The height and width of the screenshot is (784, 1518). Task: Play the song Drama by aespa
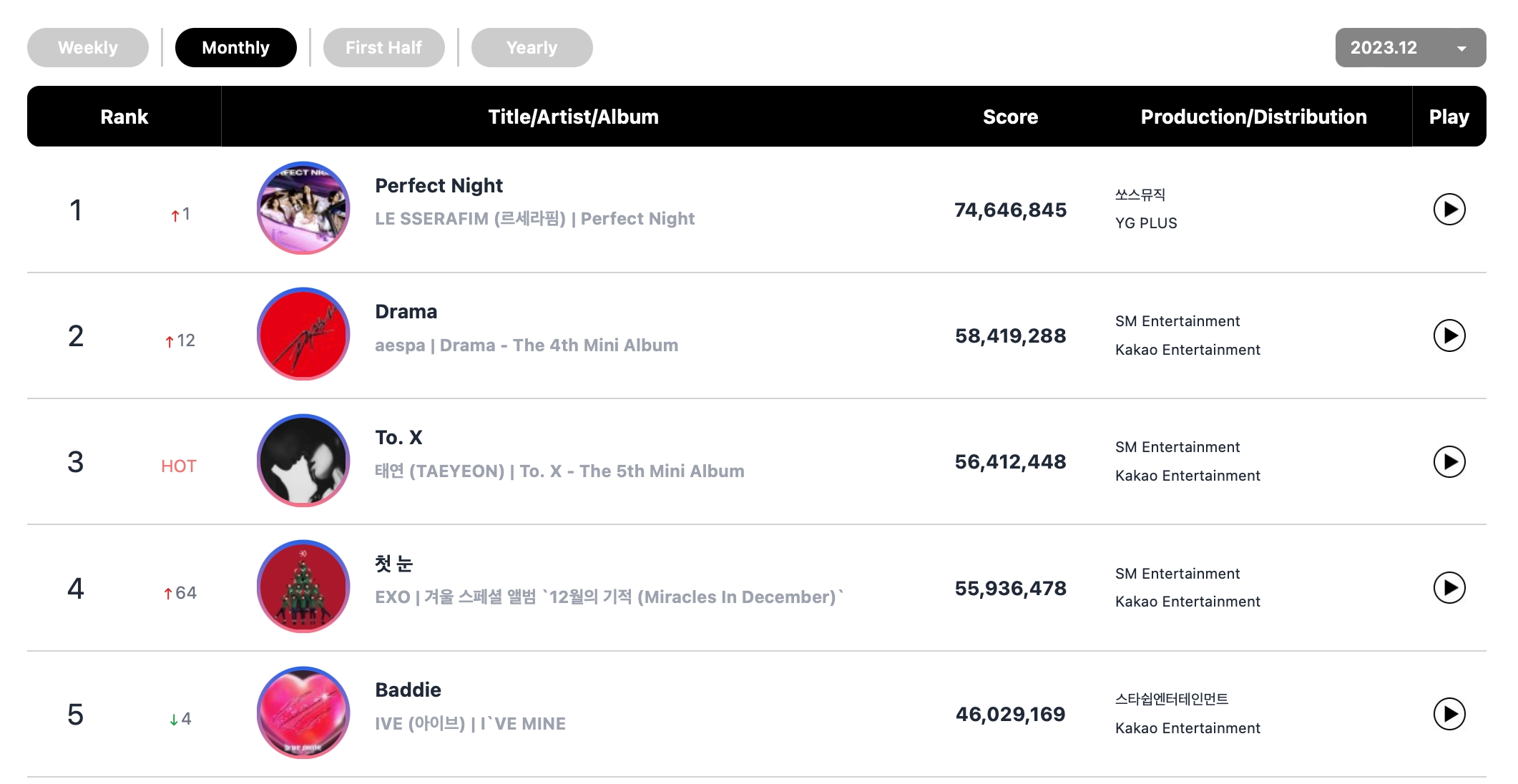[x=1449, y=335]
